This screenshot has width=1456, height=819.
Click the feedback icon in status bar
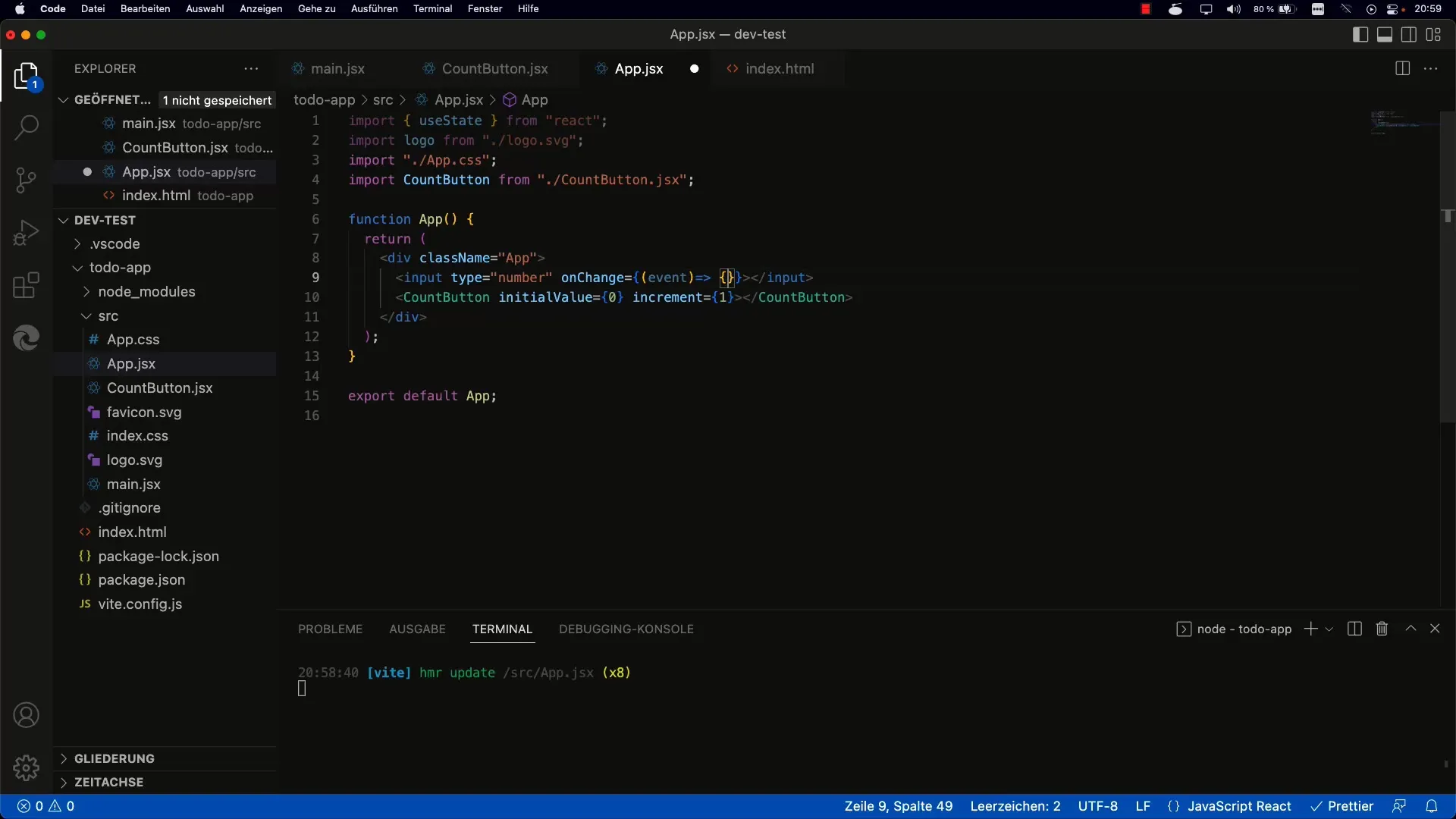[1399, 806]
